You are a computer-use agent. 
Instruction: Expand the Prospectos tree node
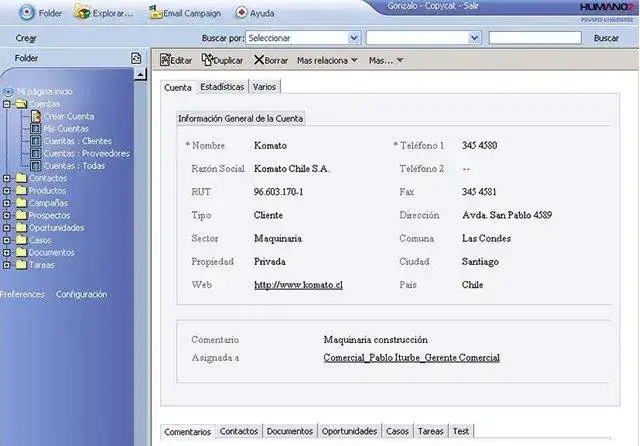pyautogui.click(x=7, y=215)
